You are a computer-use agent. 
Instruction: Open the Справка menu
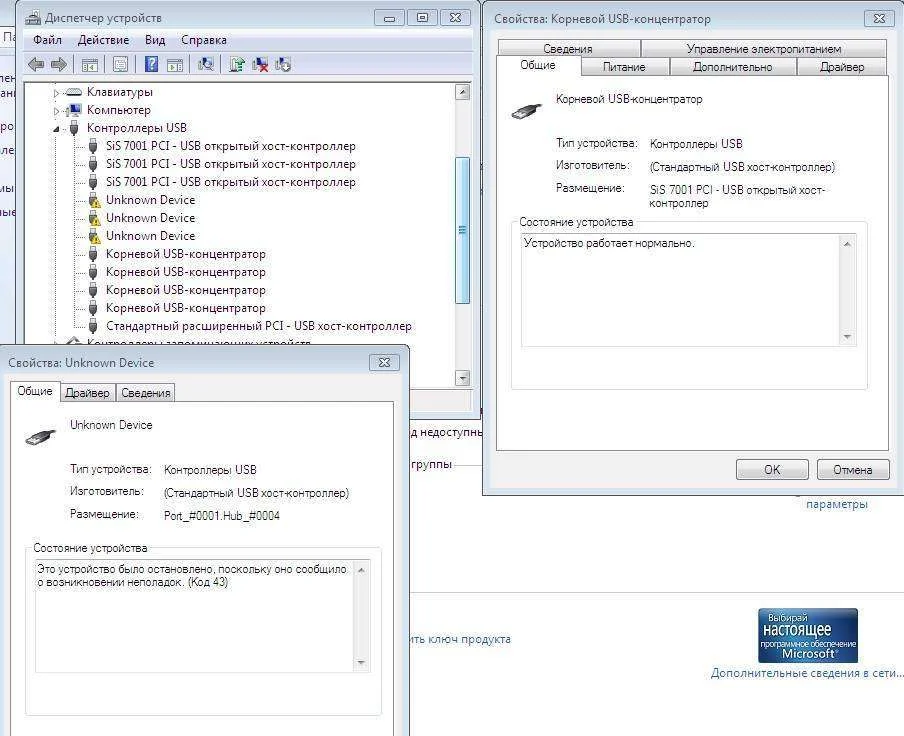pos(204,40)
